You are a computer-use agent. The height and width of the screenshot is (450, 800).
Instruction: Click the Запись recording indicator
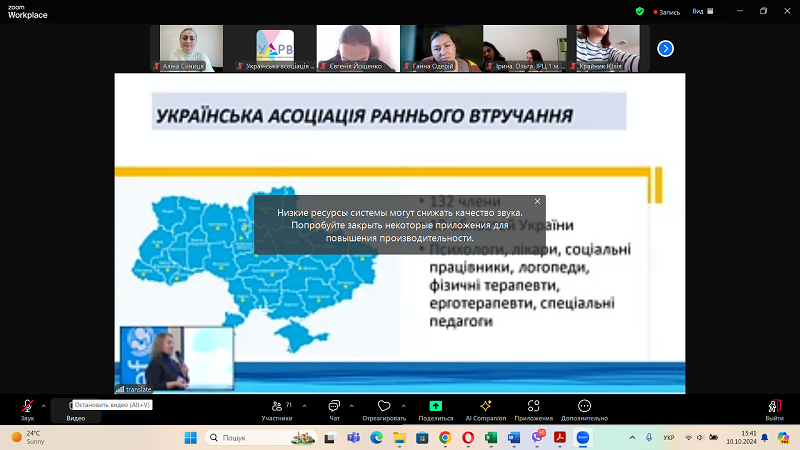[667, 12]
